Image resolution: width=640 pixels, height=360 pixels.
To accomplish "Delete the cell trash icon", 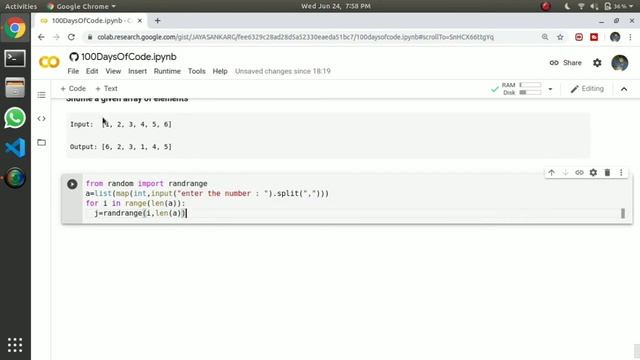I will pos(607,173).
